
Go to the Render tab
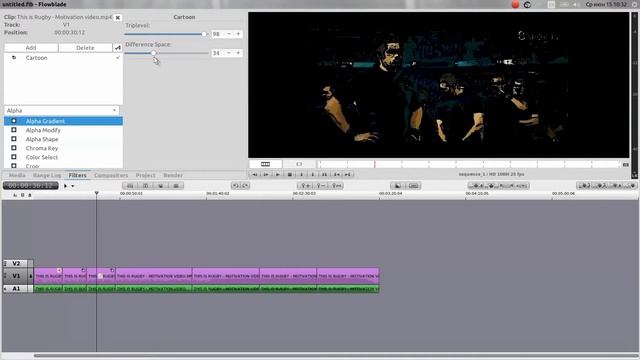173,175
